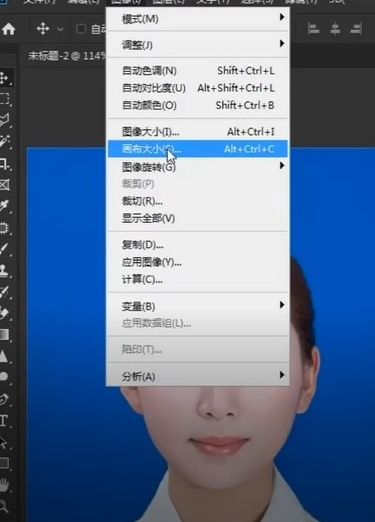
Task: Select the History Brush tool
Action: tap(5, 292)
